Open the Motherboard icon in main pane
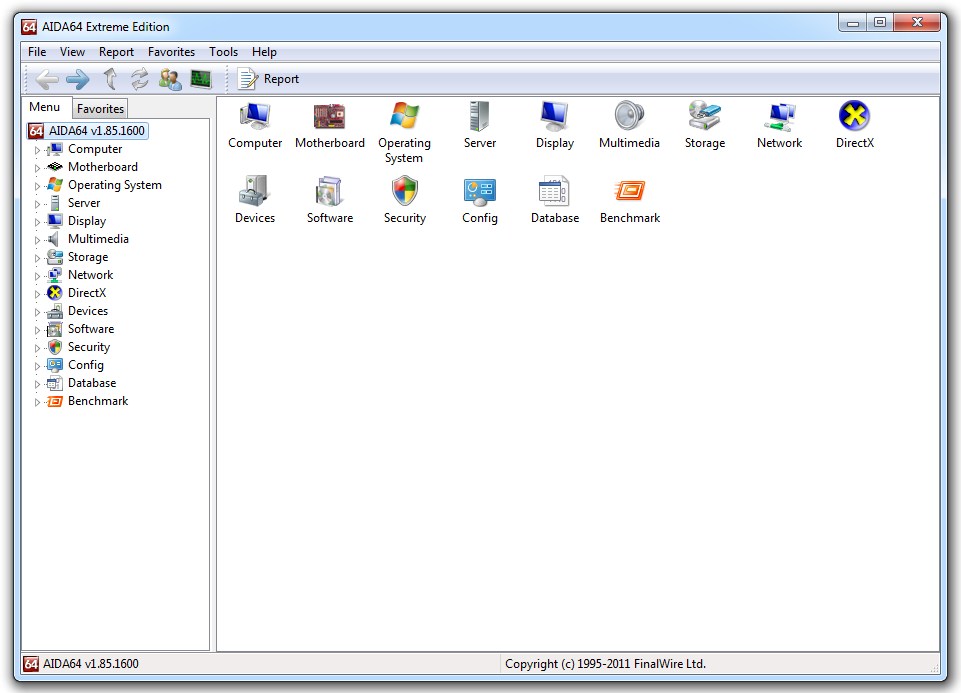 (x=330, y=116)
